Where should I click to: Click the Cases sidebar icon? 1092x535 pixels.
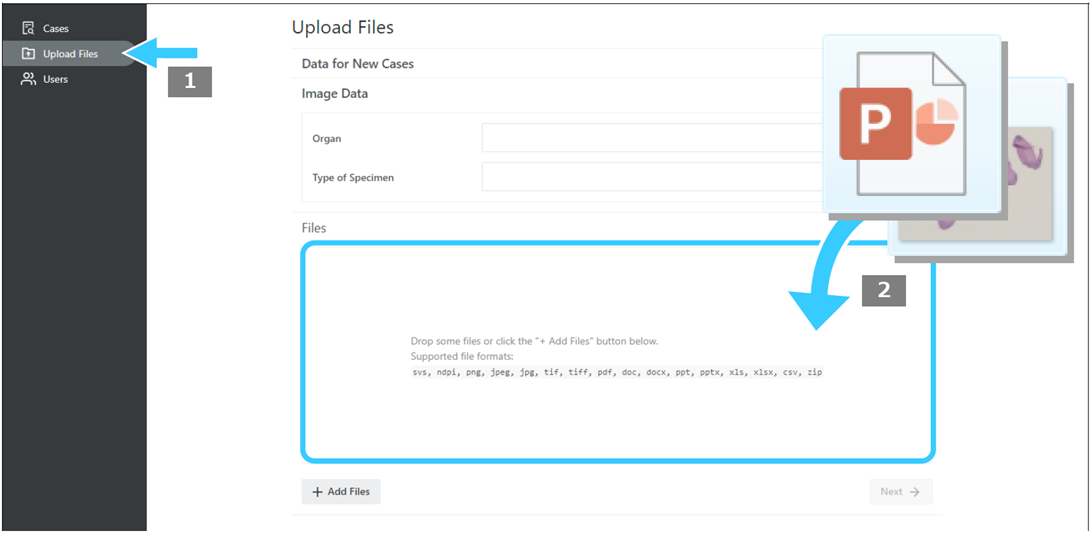click(x=28, y=29)
